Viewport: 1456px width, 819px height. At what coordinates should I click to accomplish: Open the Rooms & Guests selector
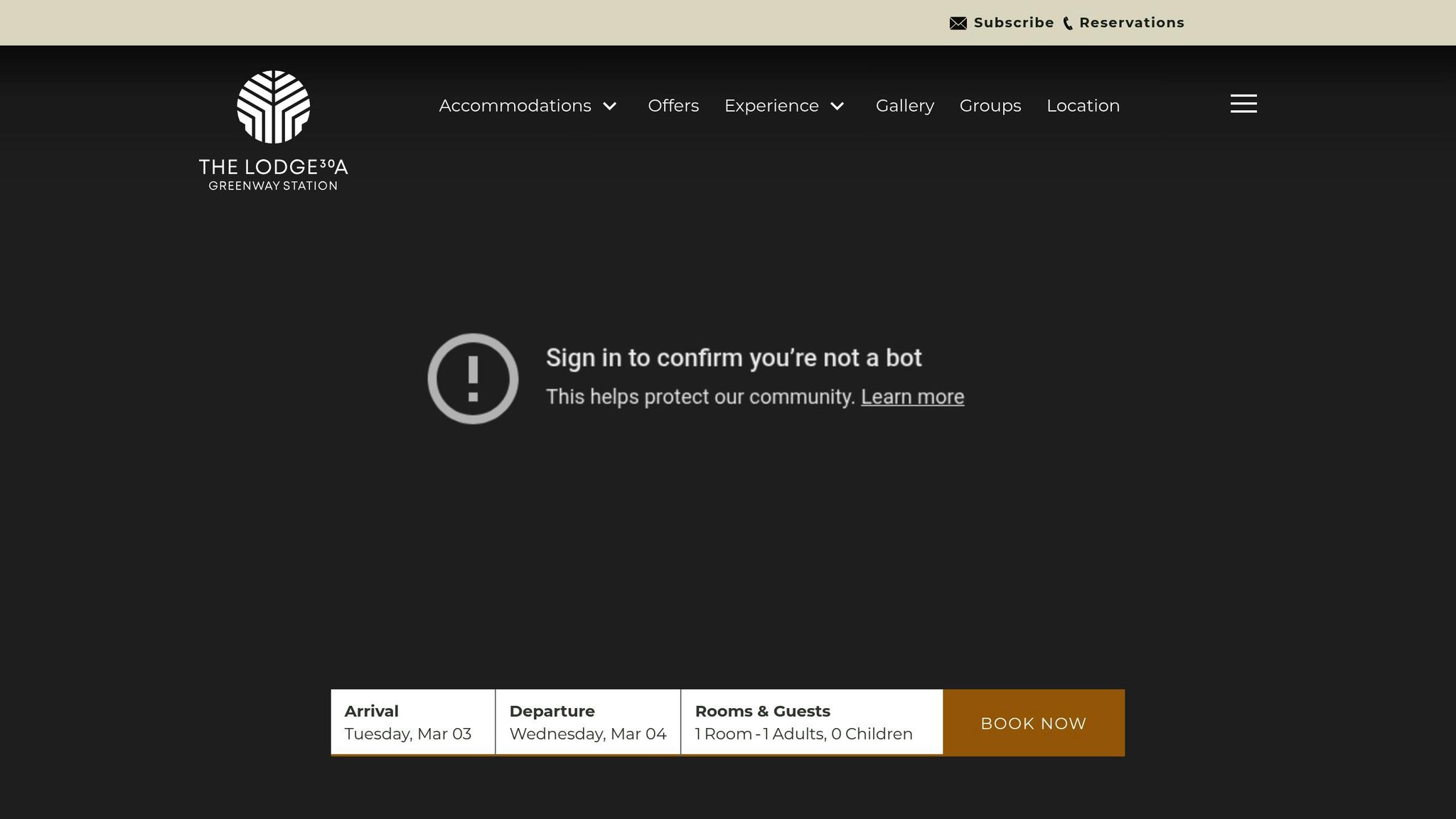811,722
